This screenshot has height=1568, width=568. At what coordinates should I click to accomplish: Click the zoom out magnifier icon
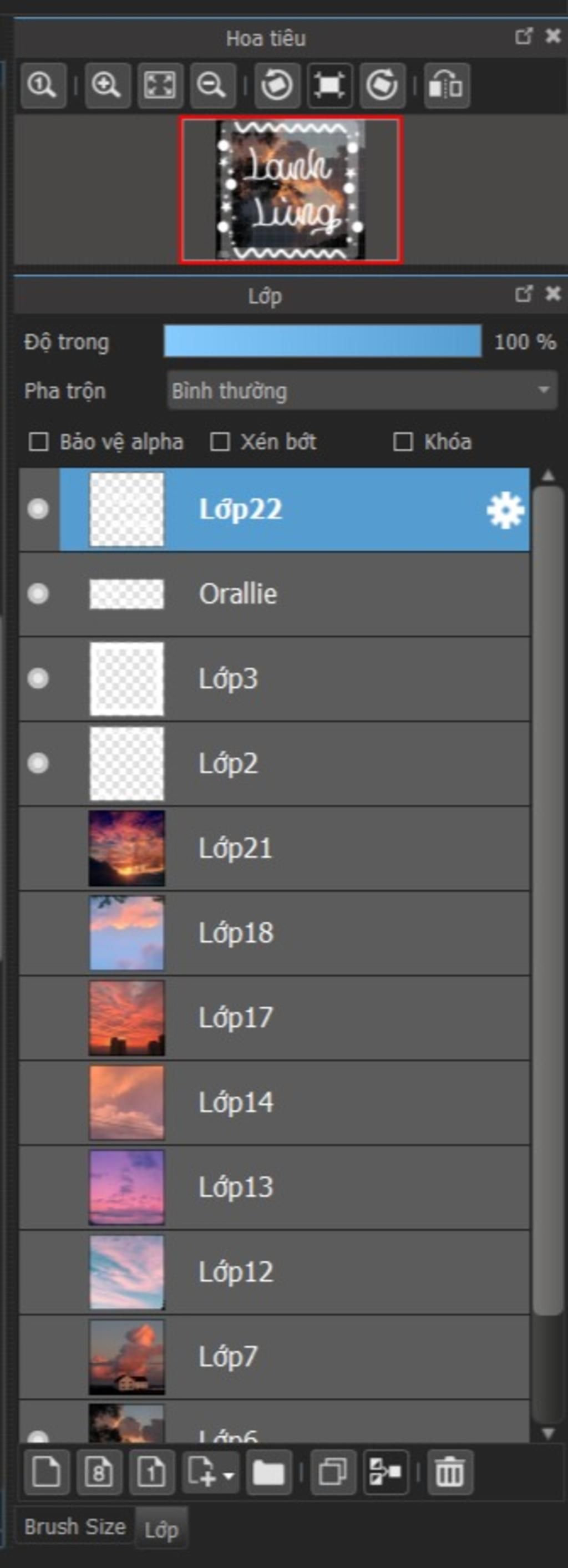[212, 85]
